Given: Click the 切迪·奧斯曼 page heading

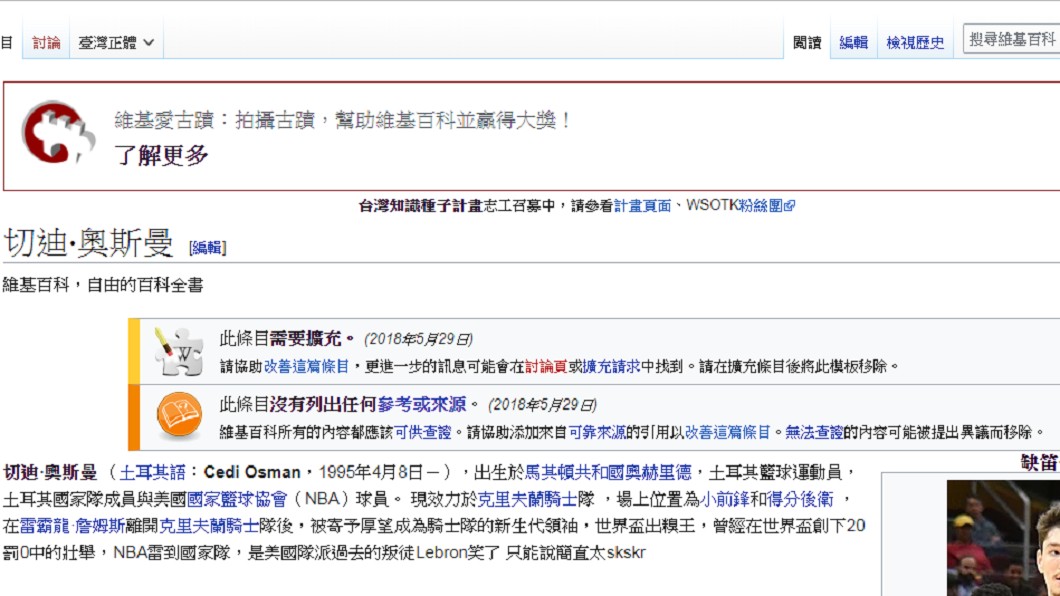Looking at the screenshot, I should (89, 243).
